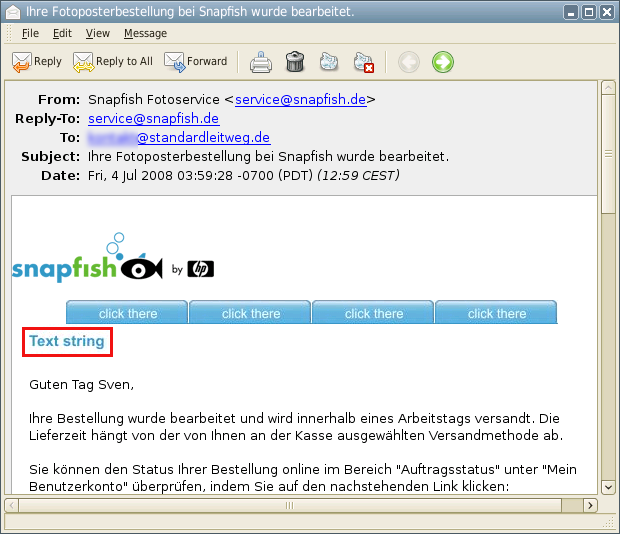
Task: Click the not-junk icon with red X
Action: [x=364, y=62]
